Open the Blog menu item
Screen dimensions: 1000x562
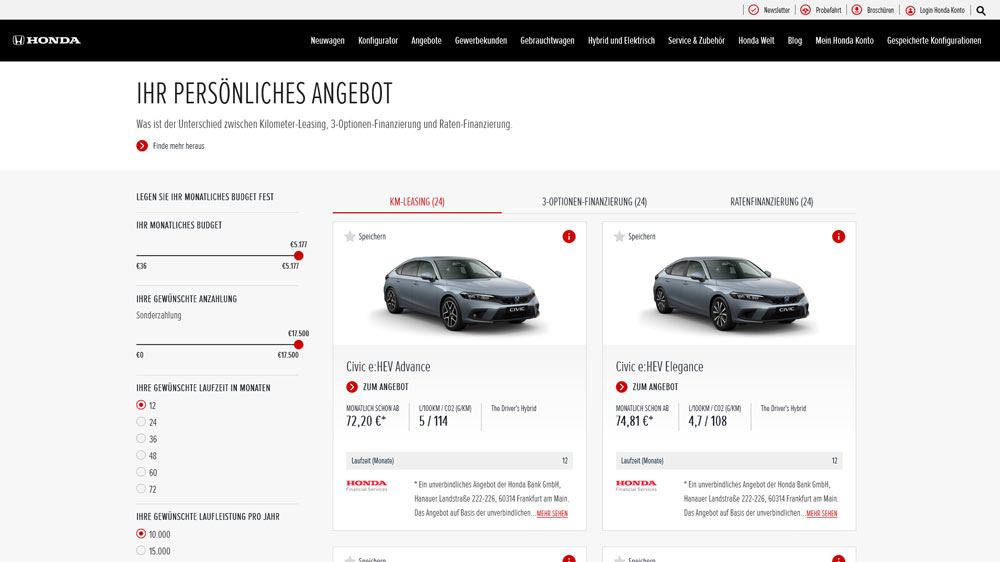point(795,41)
